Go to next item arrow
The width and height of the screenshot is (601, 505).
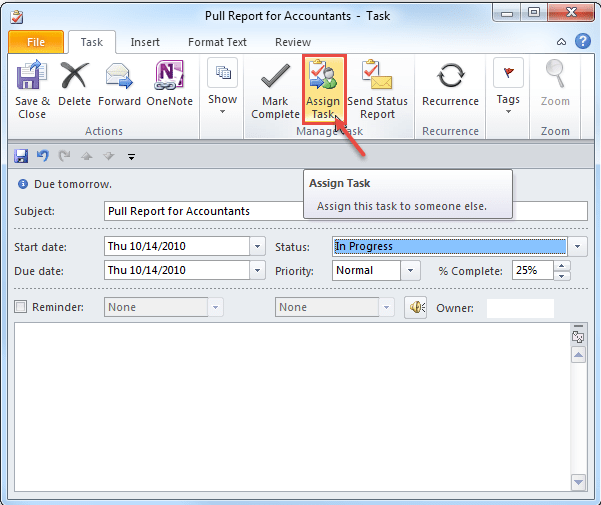(x=109, y=156)
